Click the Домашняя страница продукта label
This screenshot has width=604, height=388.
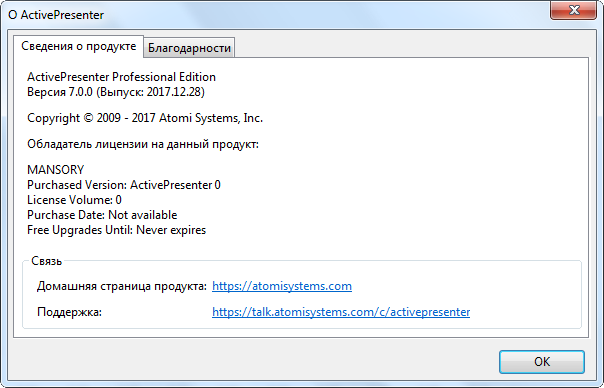122,286
